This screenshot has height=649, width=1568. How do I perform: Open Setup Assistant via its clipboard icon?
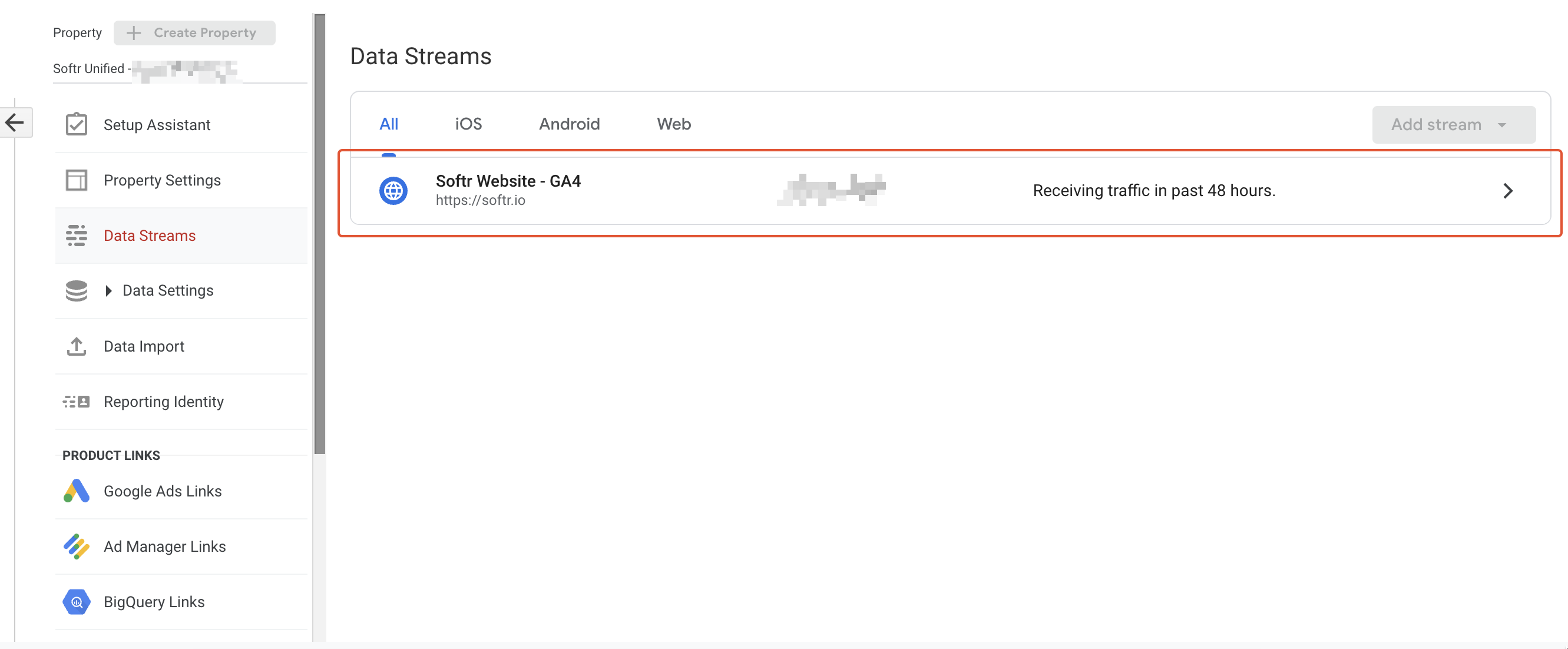pos(77,124)
